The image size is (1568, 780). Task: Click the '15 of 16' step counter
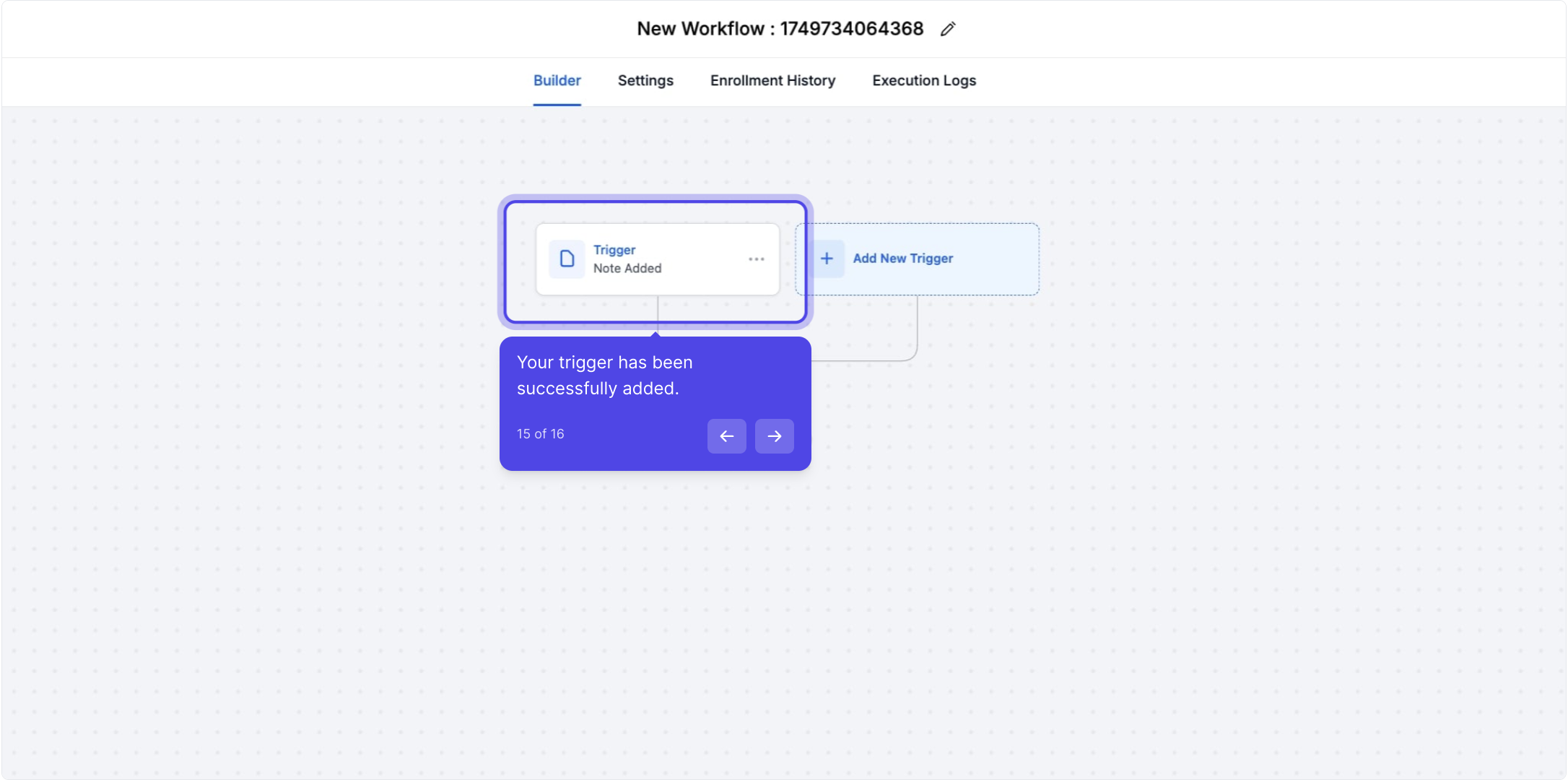coord(541,434)
